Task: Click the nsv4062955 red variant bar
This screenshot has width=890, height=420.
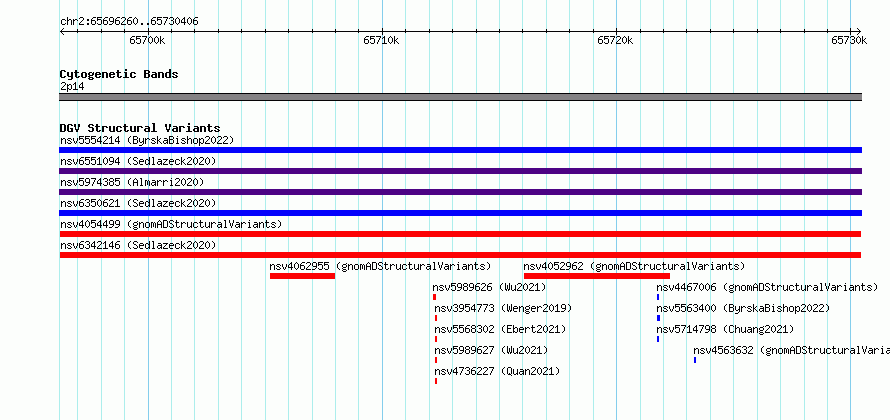Action: (x=303, y=276)
